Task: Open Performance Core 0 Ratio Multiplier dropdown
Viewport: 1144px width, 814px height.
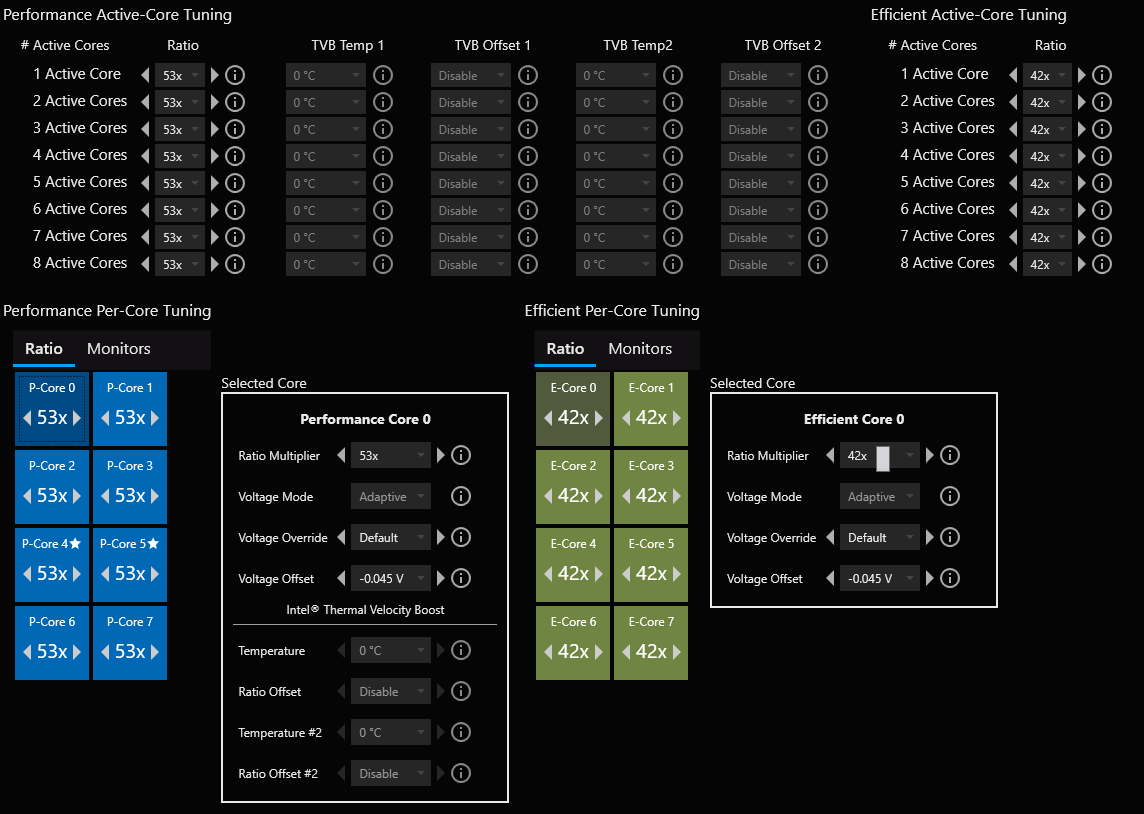Action: point(391,455)
